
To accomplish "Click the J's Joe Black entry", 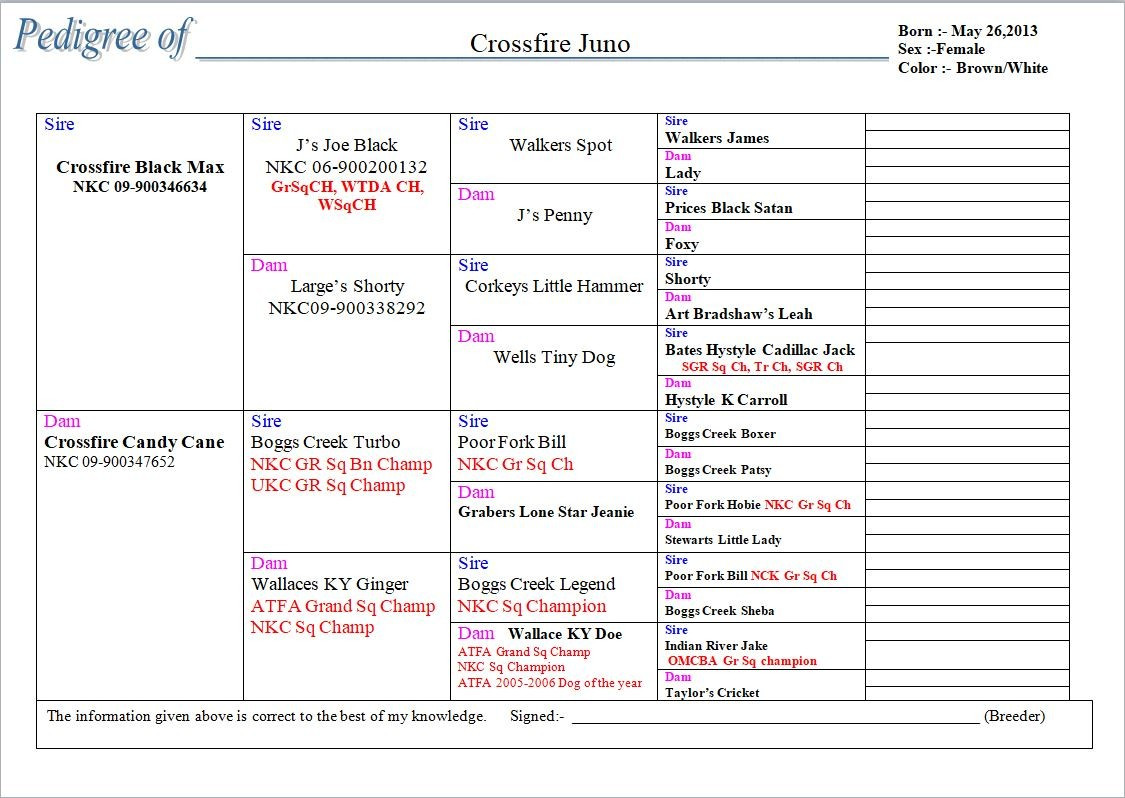I will point(346,145).
